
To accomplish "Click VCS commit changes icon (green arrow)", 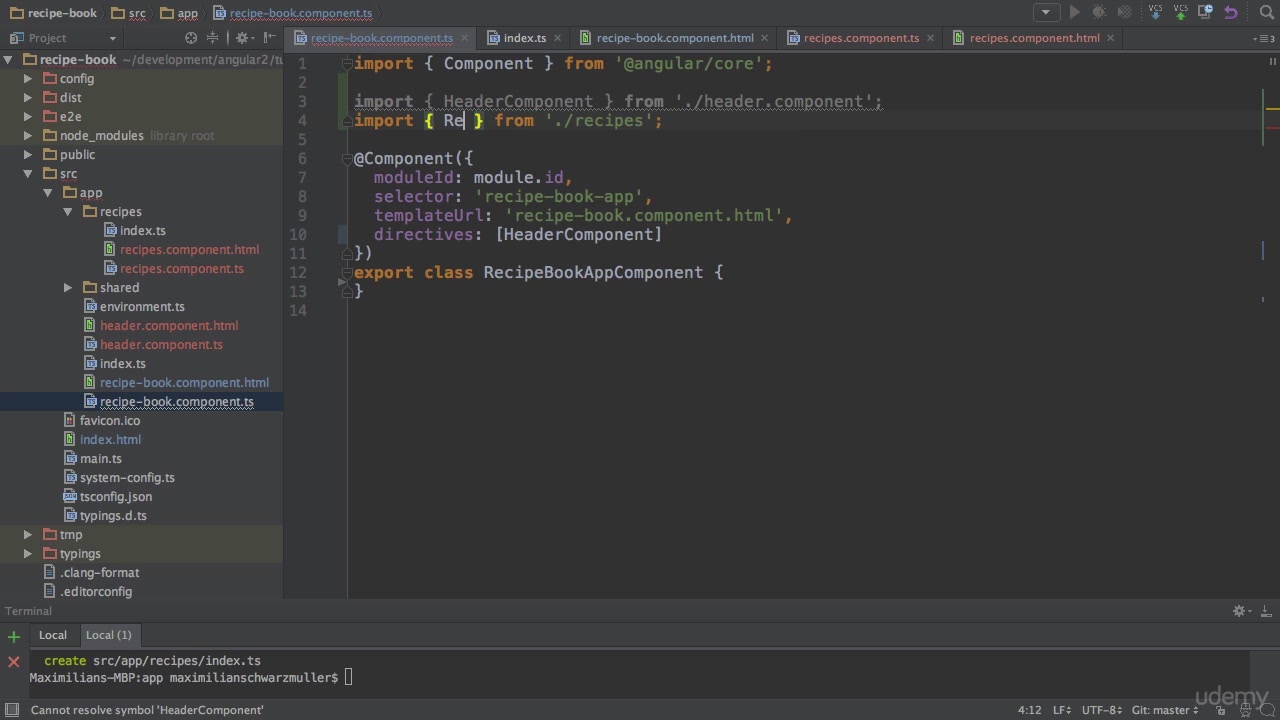I will (x=1181, y=13).
